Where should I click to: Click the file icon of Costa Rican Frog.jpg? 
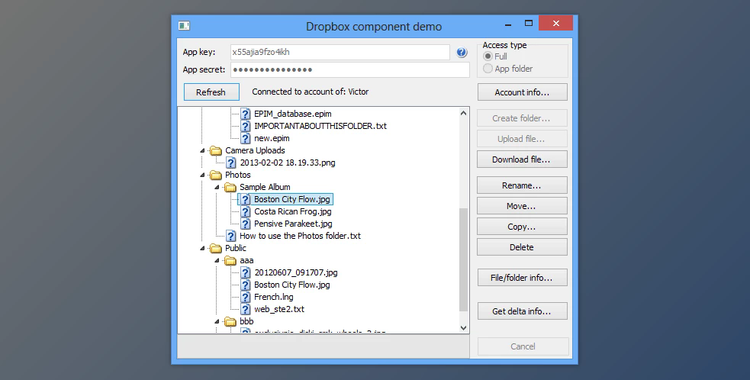click(x=245, y=212)
